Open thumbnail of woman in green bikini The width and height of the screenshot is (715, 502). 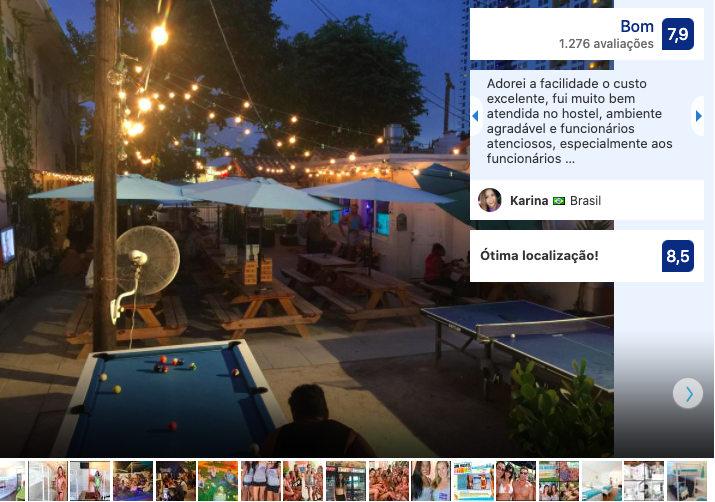click(x=90, y=481)
